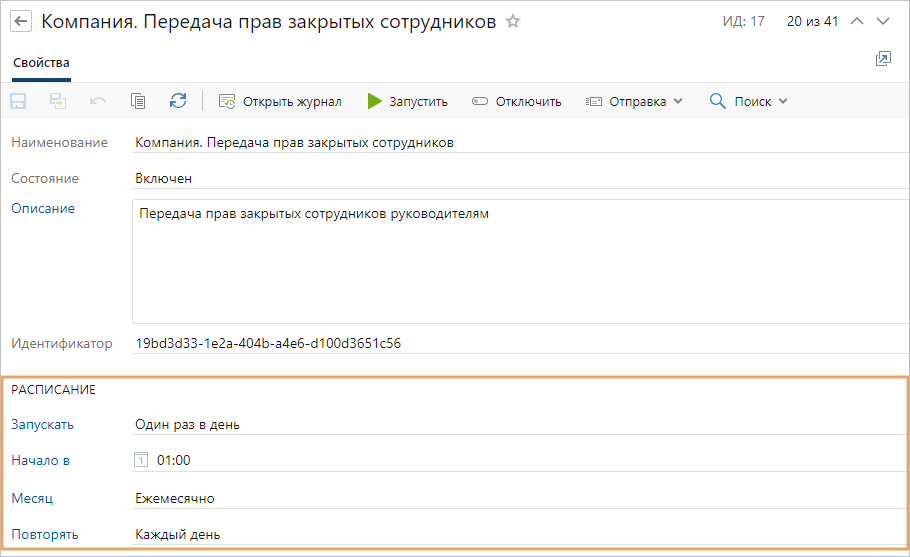Refresh the card with refresh icon
The height and width of the screenshot is (557, 910).
tap(178, 101)
